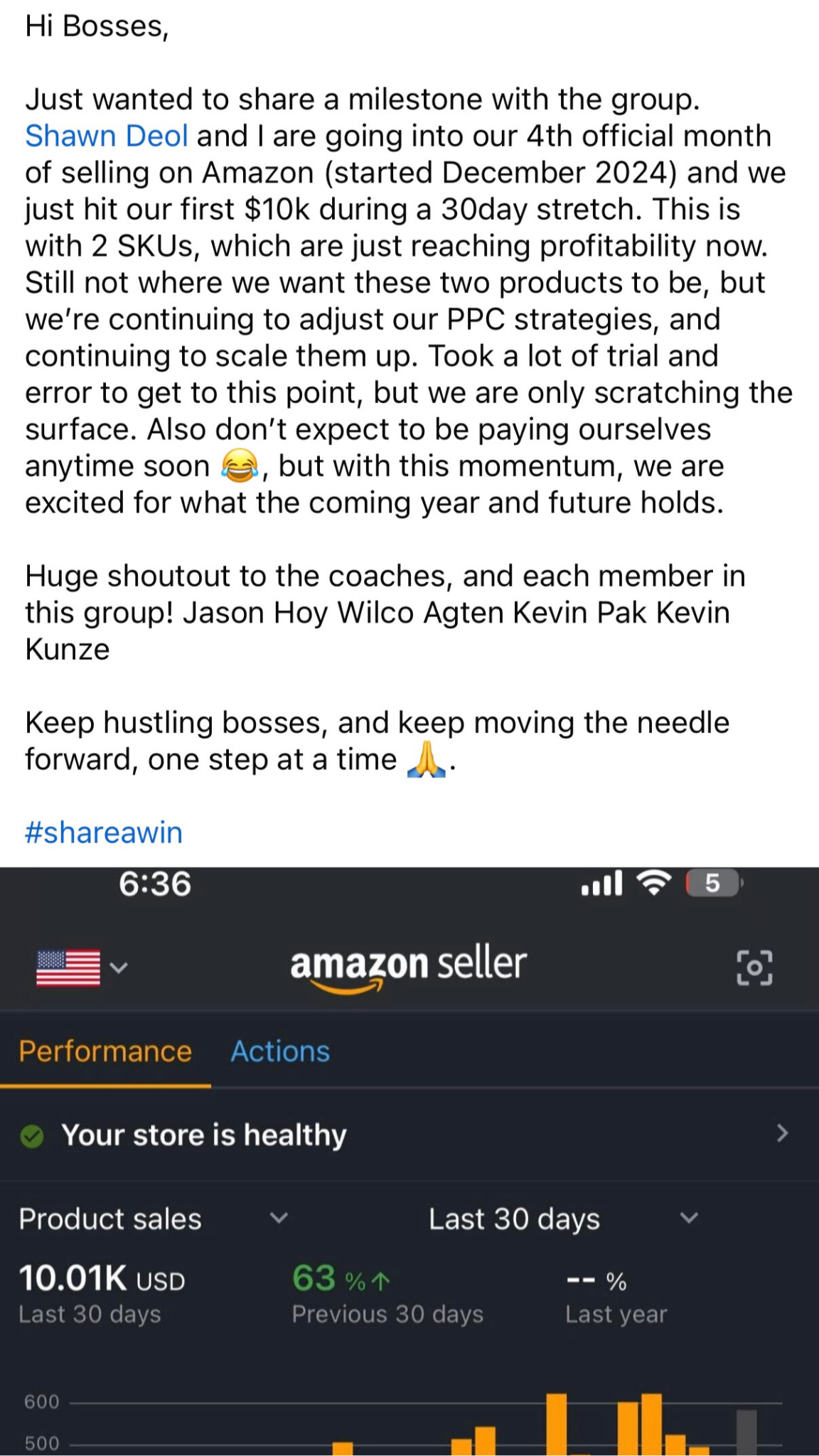Switch to the Actions tab
The image size is (819, 1456).
coord(280,1051)
